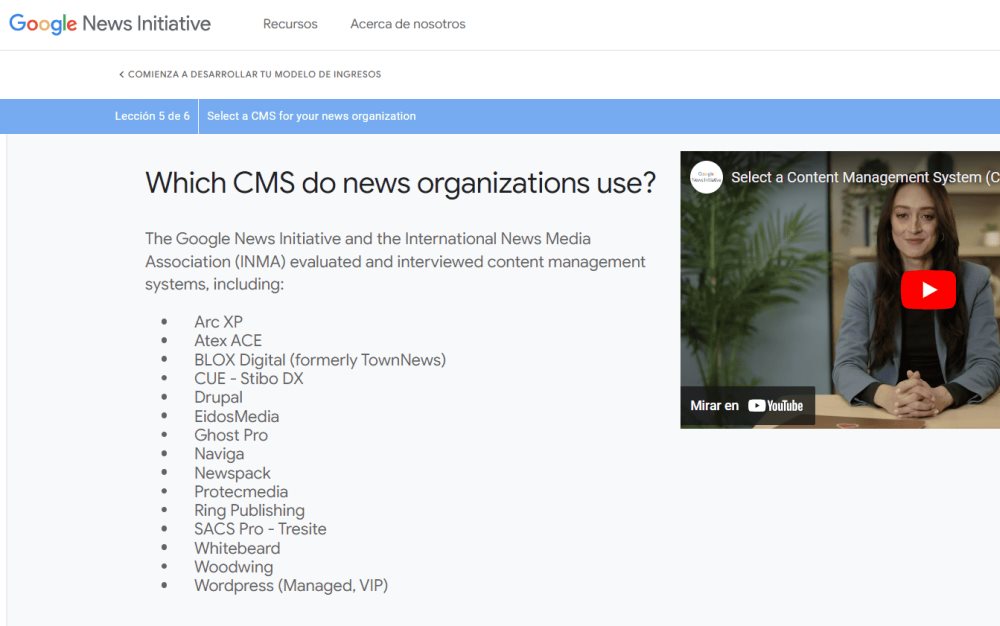Open the Acerca de nosotros menu
This screenshot has width=1000, height=626.
(407, 24)
